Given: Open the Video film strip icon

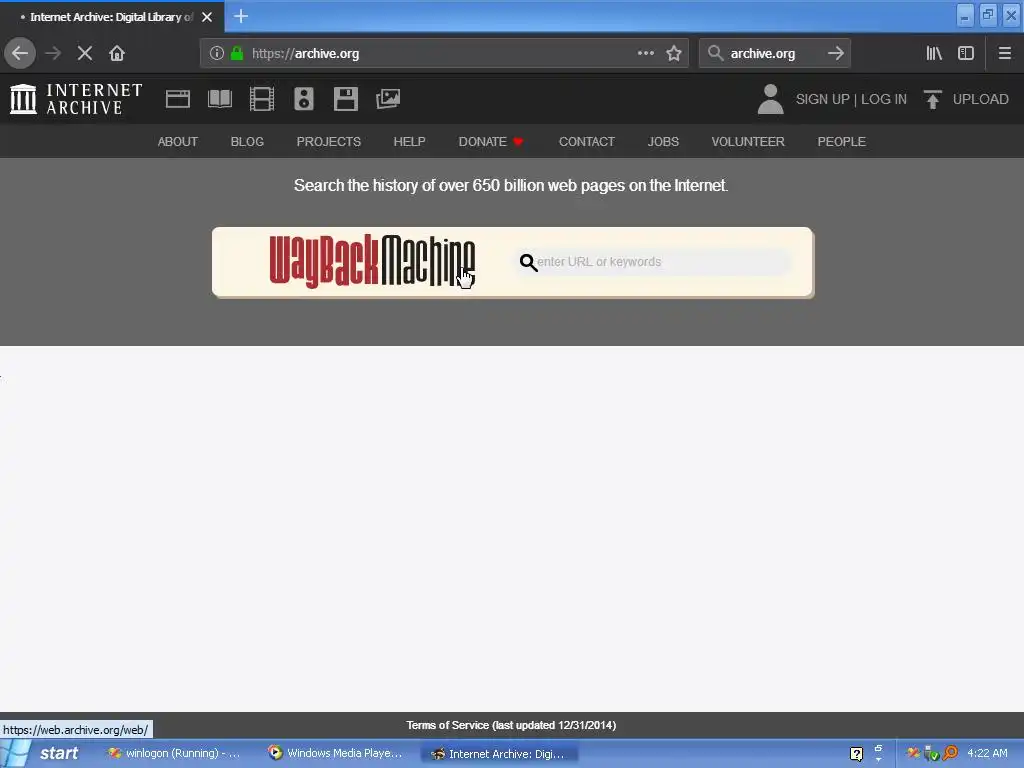Looking at the screenshot, I should [262, 99].
